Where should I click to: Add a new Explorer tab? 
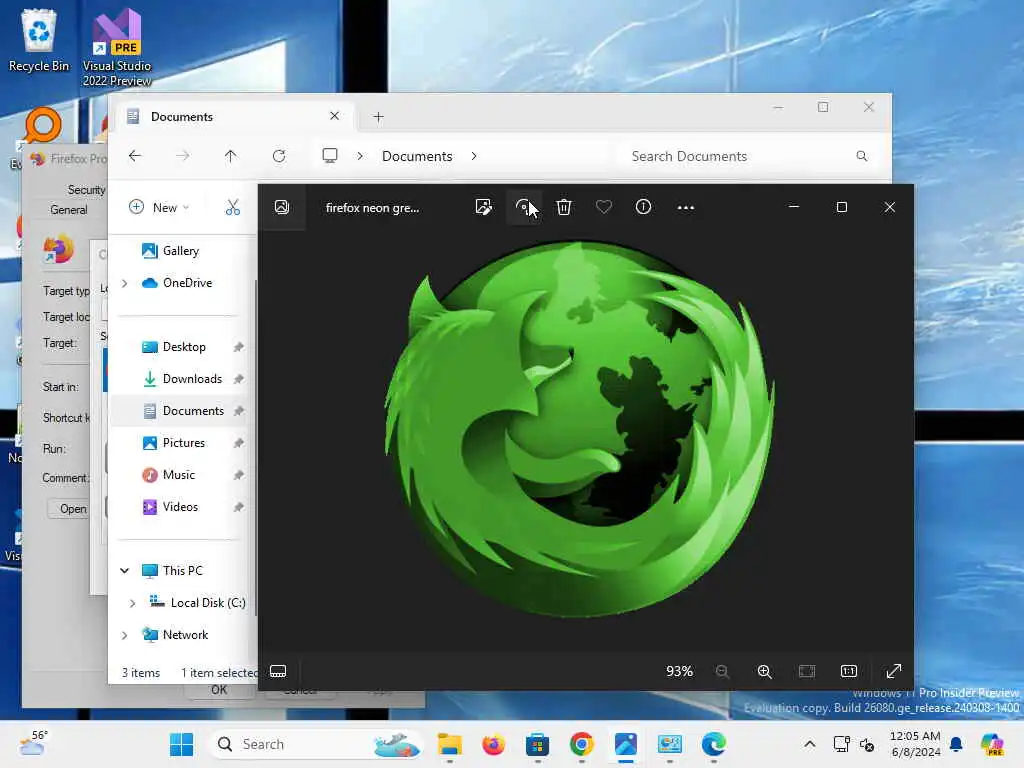pyautogui.click(x=378, y=117)
